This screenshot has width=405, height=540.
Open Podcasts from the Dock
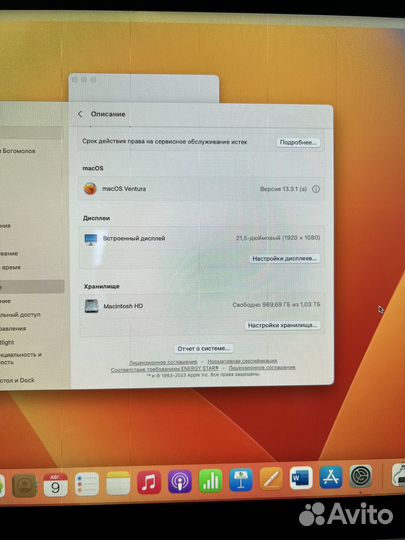pyautogui.click(x=180, y=481)
